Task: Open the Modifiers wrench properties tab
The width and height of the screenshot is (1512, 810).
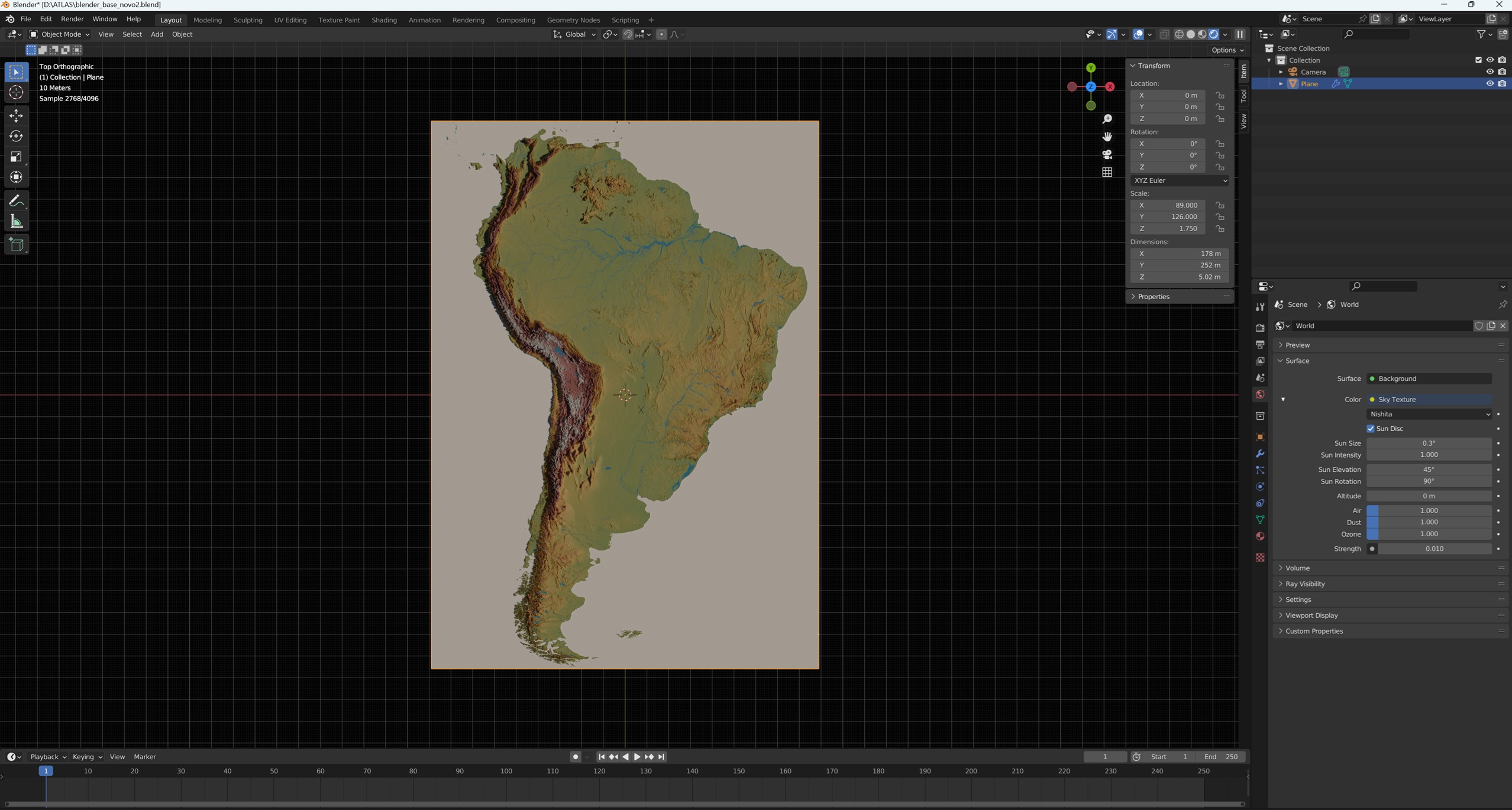Action: click(1260, 453)
